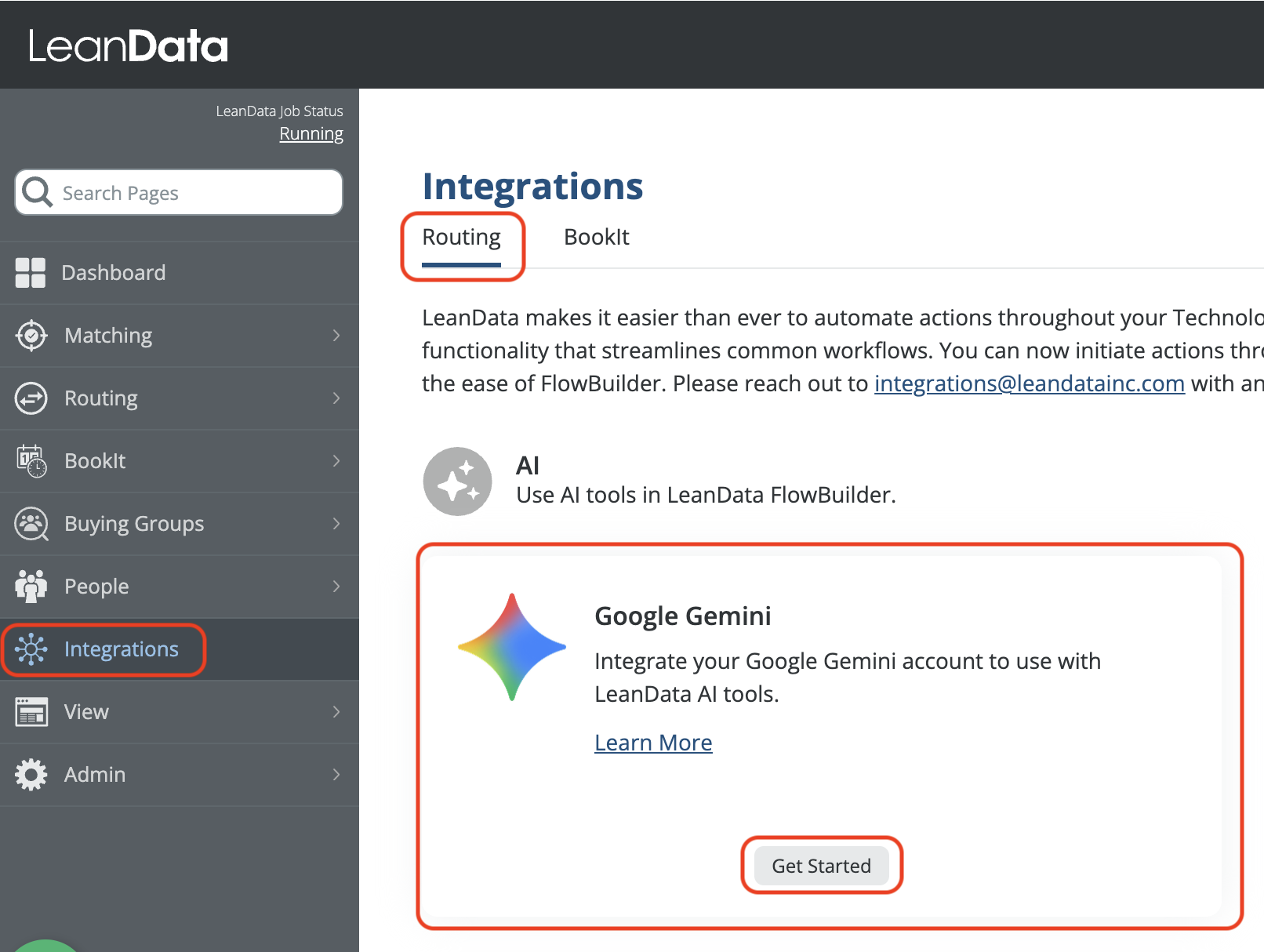
Task: Select the Routing tab under Integrations
Action: (x=461, y=238)
